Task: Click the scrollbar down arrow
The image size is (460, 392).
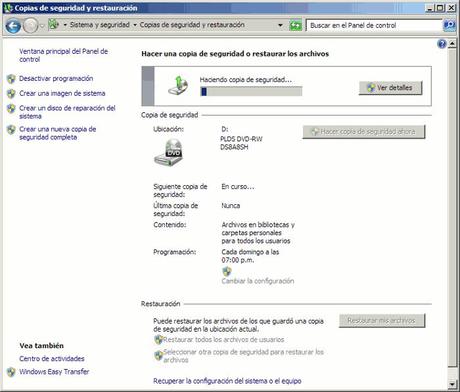Action: (x=452, y=385)
